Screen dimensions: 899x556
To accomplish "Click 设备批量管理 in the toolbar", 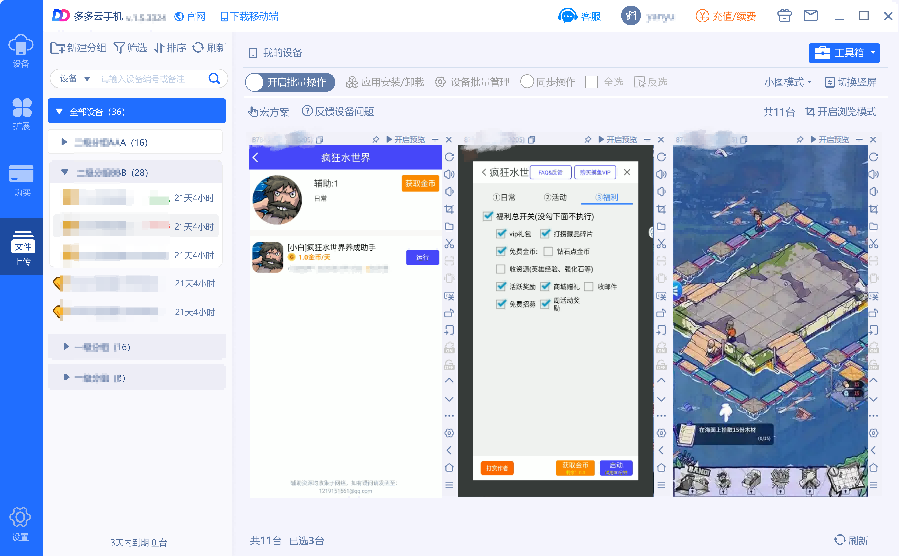I will coord(472,82).
